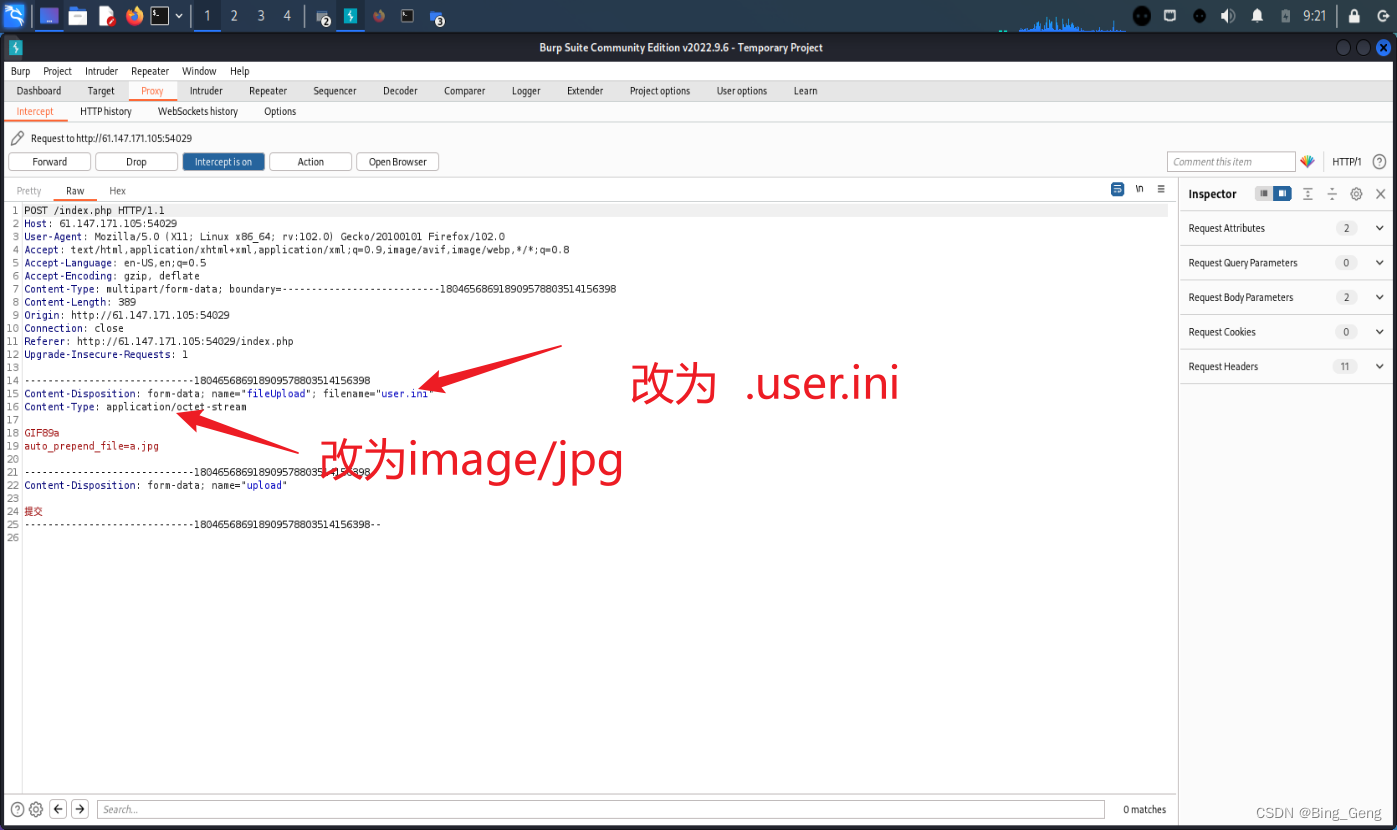
Task: Select the Burp Suite taskbar window icon
Action: click(x=351, y=16)
